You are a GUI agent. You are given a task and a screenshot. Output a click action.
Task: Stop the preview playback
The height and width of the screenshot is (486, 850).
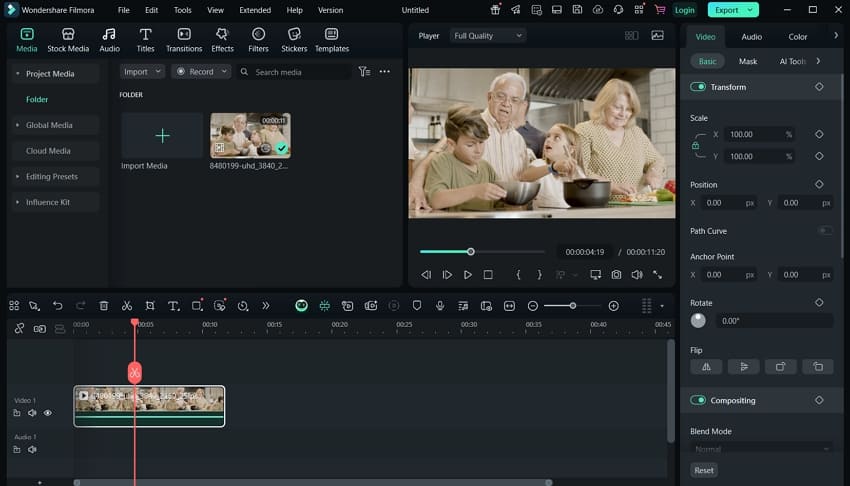pyautogui.click(x=488, y=275)
